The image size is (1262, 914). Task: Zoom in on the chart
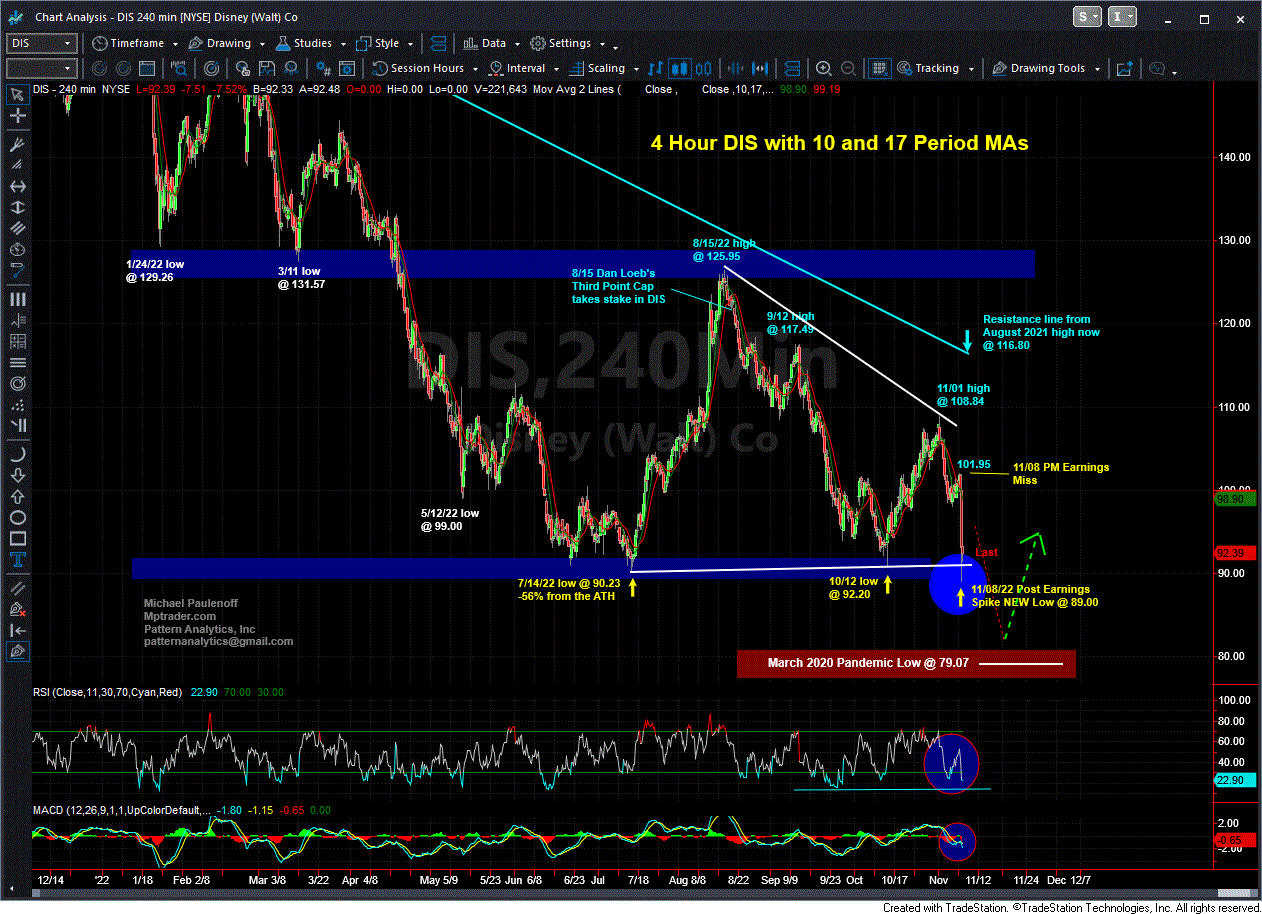coord(823,68)
